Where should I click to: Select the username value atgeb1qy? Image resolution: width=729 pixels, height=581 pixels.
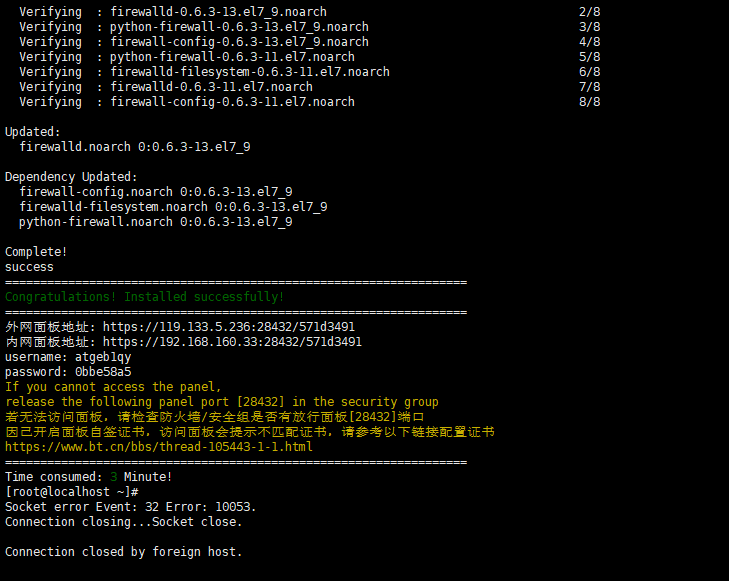click(x=103, y=357)
